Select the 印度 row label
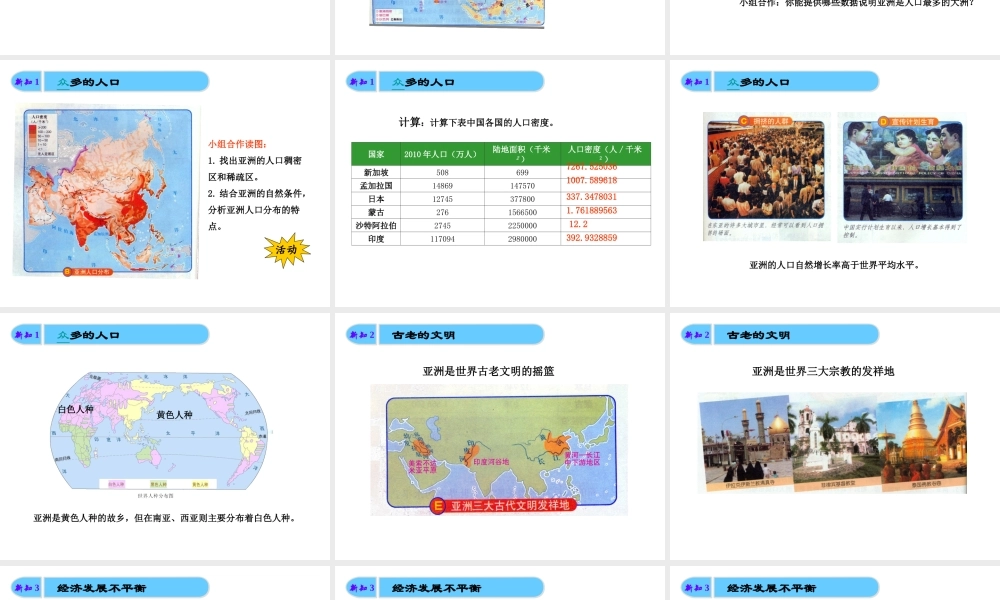 376,239
